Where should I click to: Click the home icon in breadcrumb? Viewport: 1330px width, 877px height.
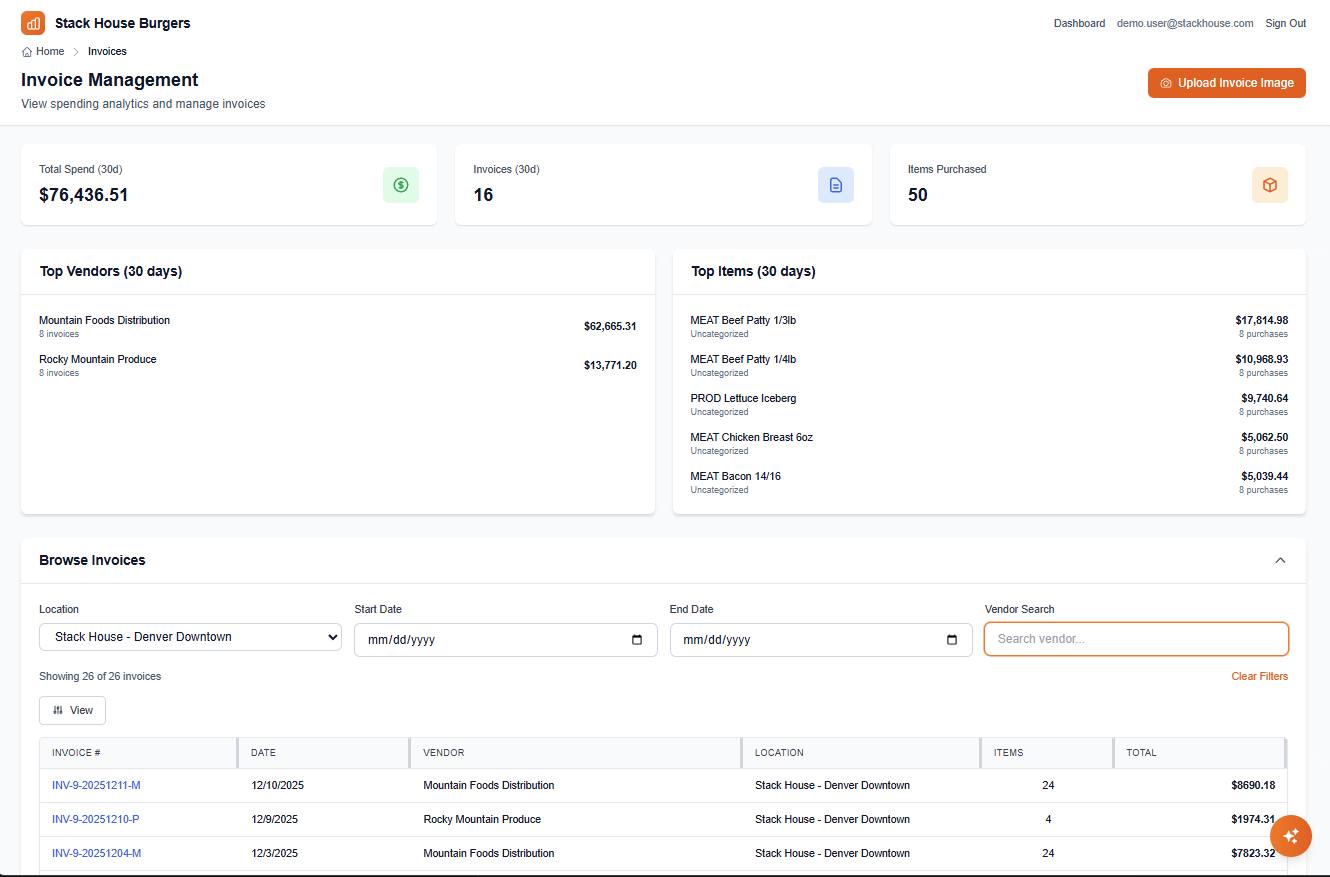(27, 52)
